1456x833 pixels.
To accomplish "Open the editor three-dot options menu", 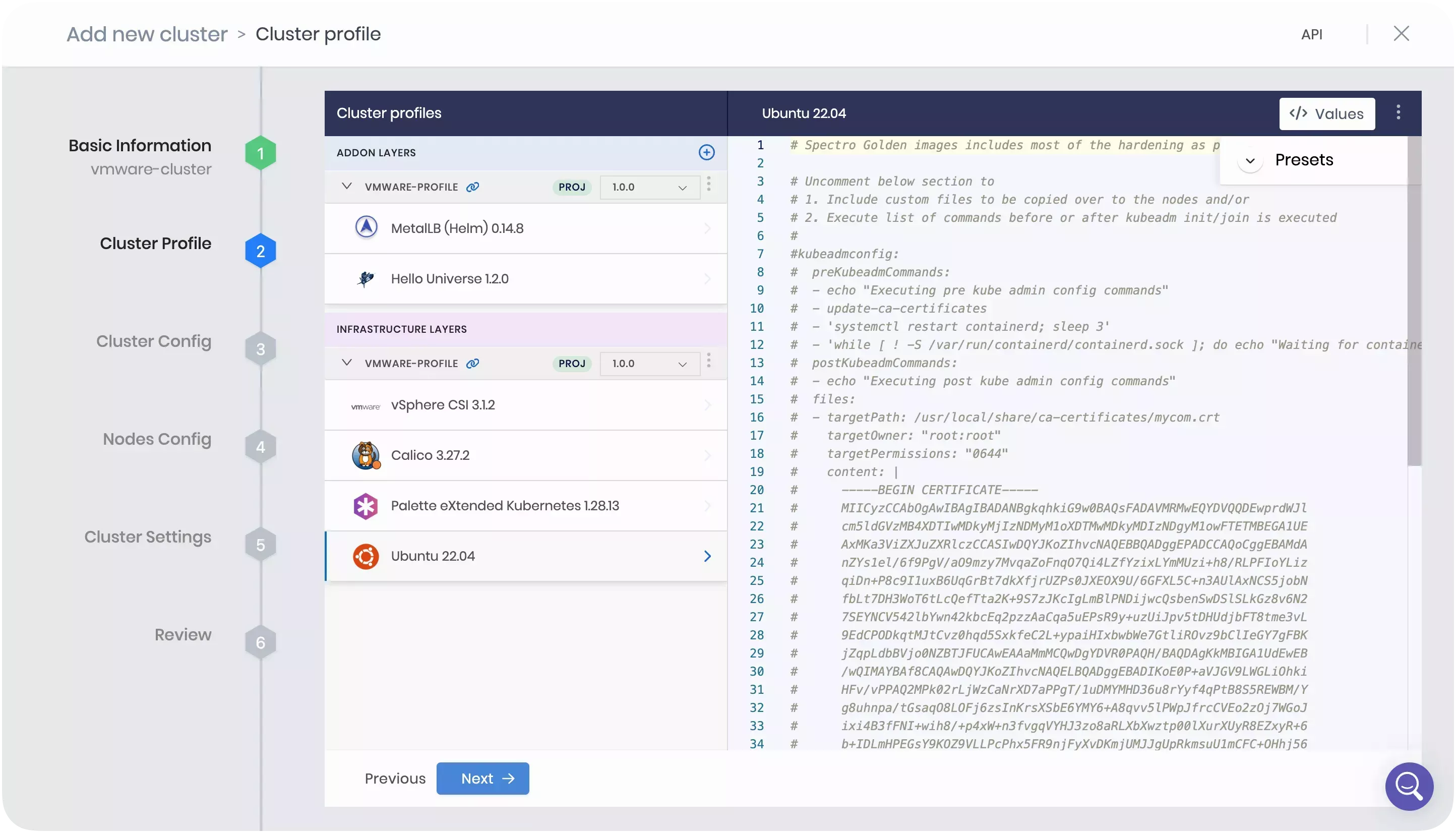I will (x=1398, y=113).
